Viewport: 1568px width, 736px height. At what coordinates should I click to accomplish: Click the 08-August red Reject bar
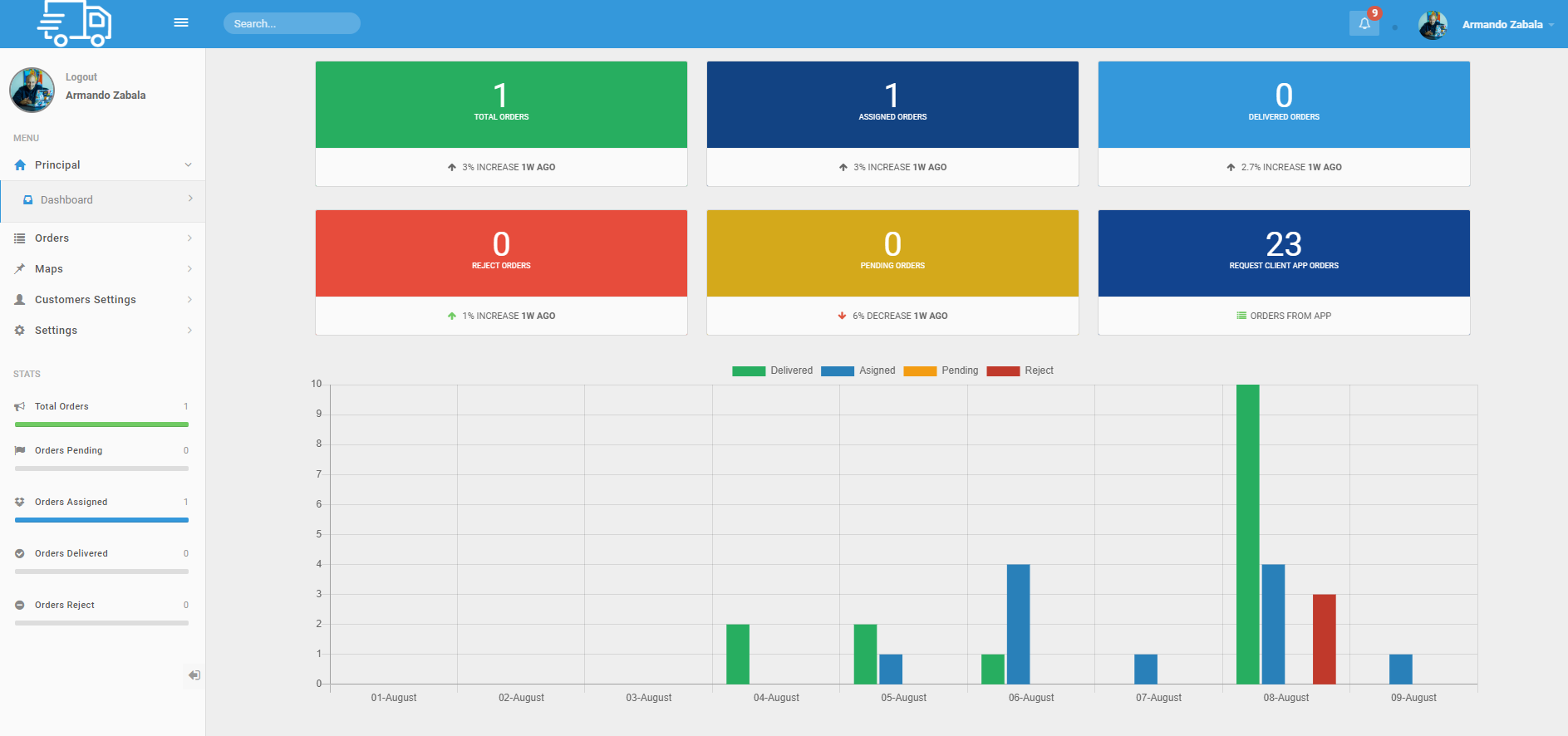(1325, 640)
